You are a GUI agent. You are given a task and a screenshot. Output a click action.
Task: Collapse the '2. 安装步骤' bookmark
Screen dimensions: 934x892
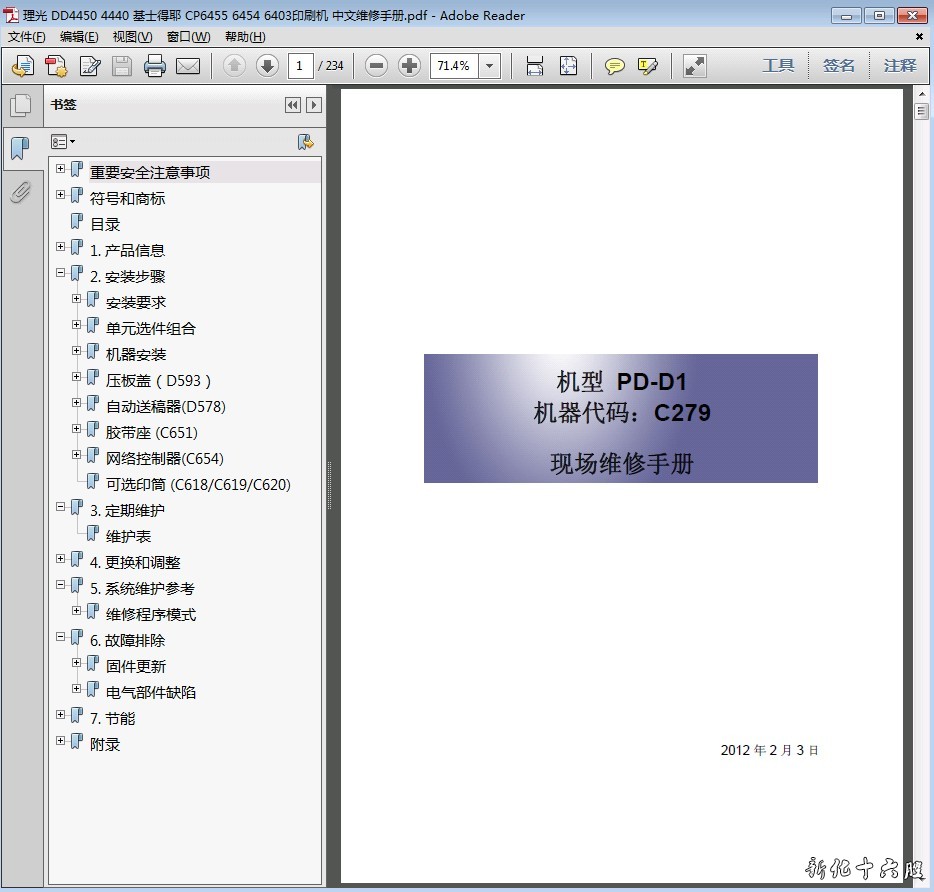(x=61, y=272)
